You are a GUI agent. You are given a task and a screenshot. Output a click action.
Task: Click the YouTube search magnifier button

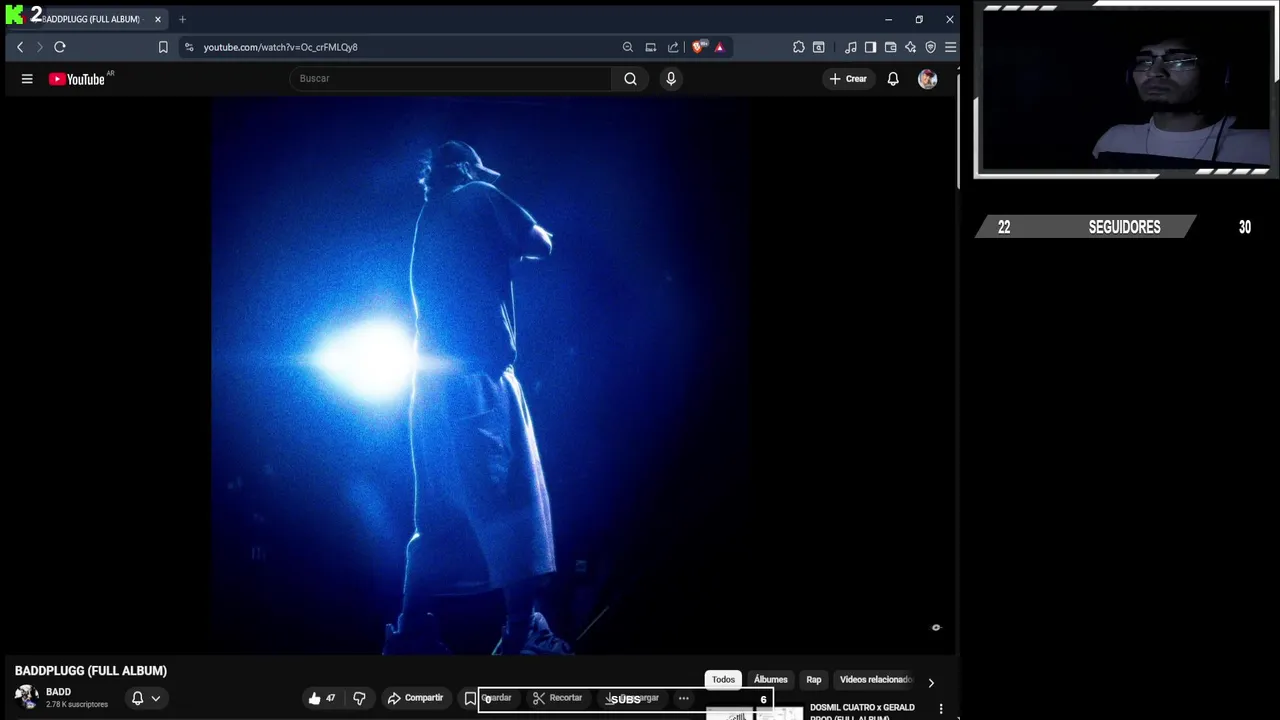630,79
